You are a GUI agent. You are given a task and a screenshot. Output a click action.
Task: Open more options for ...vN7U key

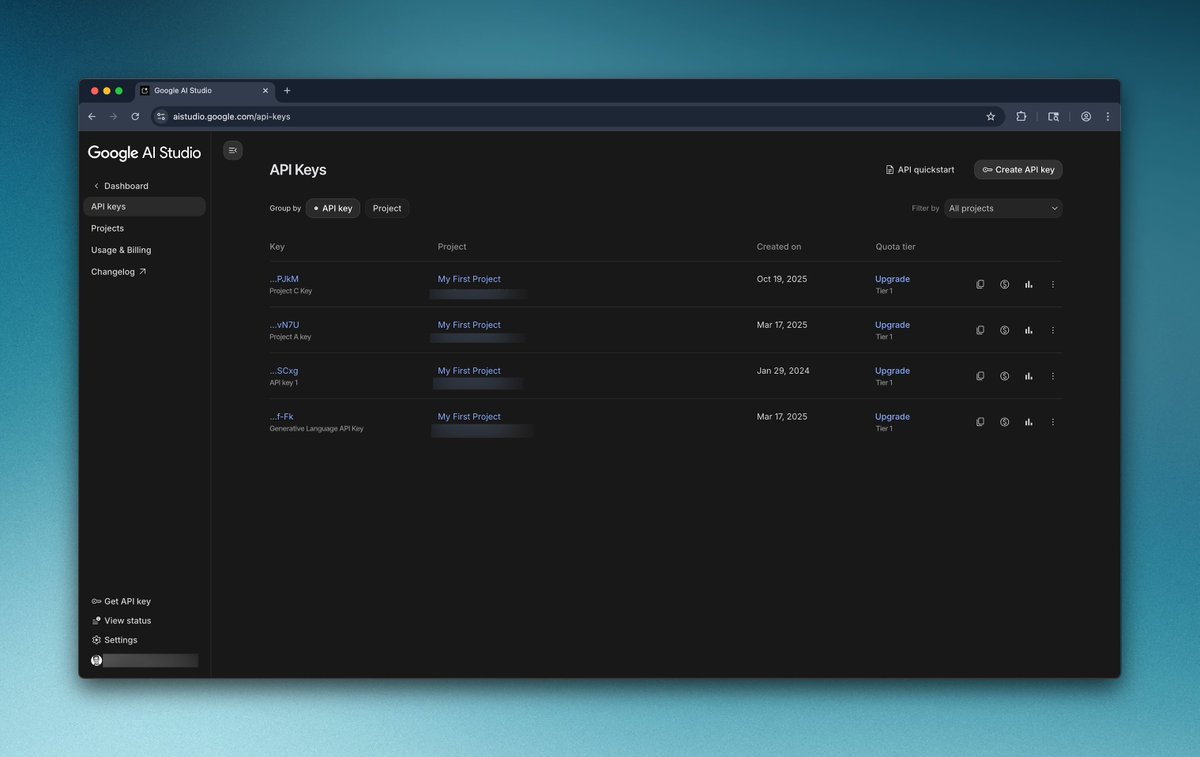(x=1052, y=330)
